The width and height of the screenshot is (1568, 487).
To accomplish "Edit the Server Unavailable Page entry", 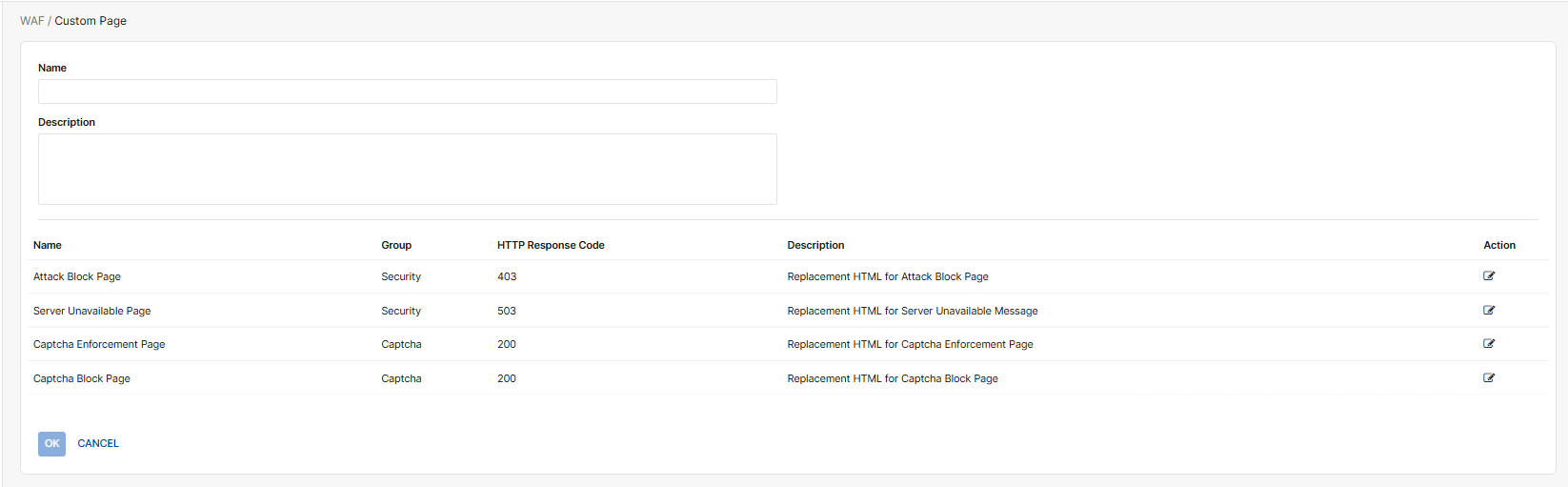I will [x=1489, y=311].
